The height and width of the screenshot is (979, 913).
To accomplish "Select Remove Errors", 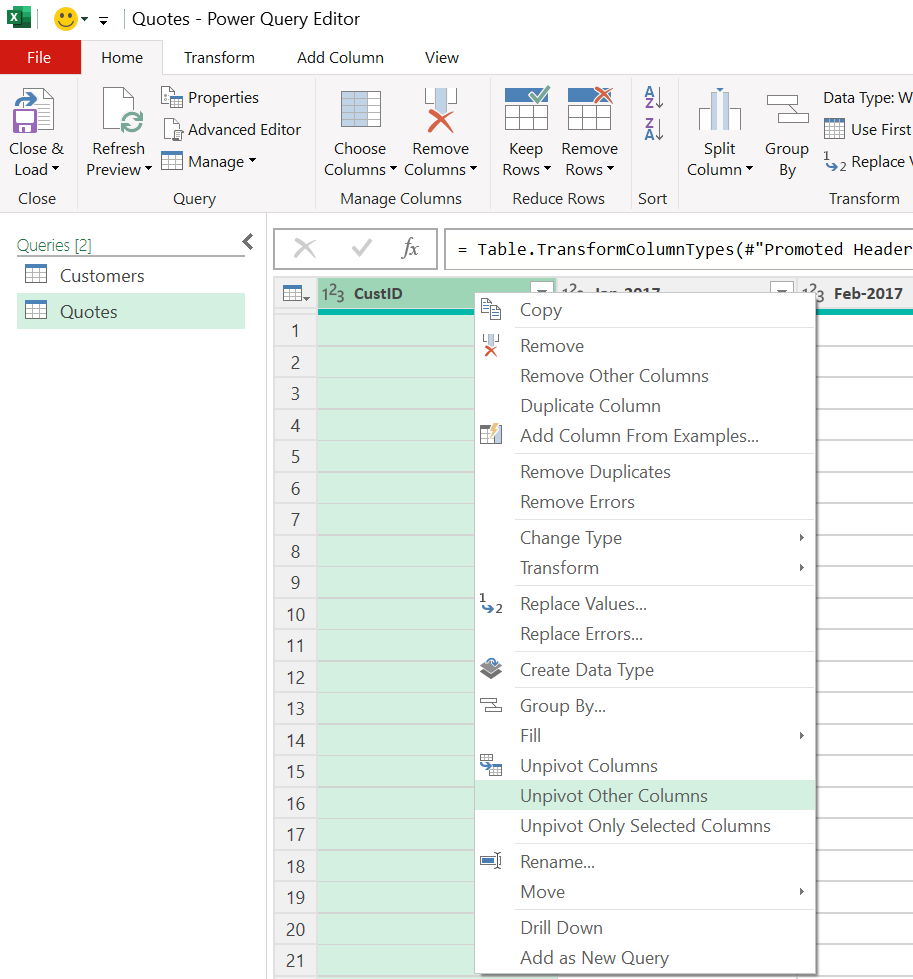I will (x=645, y=502).
